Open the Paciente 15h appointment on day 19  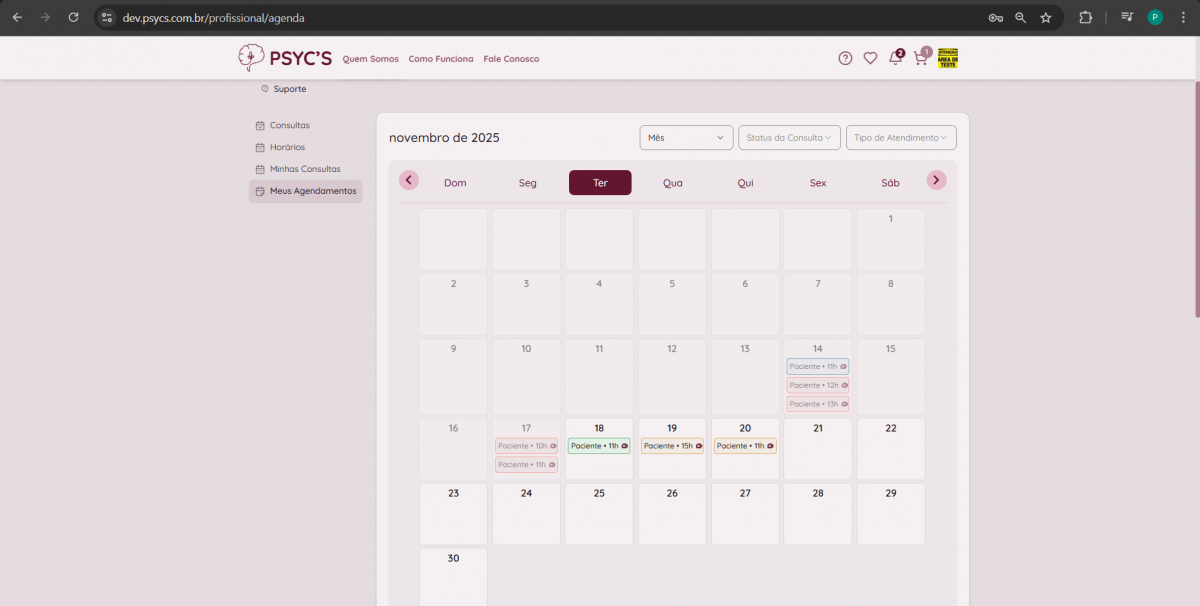point(672,446)
